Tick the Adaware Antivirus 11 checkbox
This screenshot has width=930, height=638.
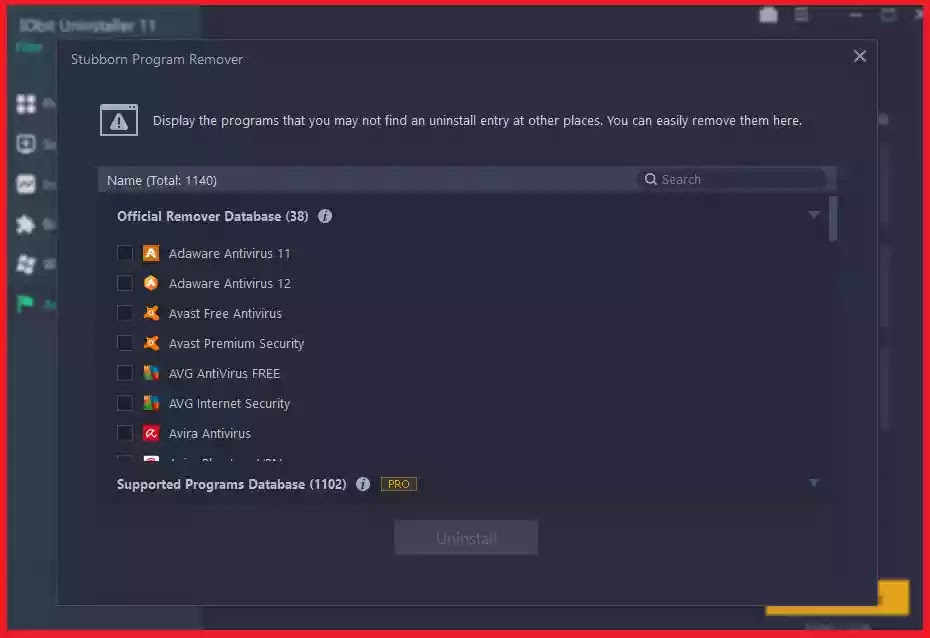tap(125, 253)
